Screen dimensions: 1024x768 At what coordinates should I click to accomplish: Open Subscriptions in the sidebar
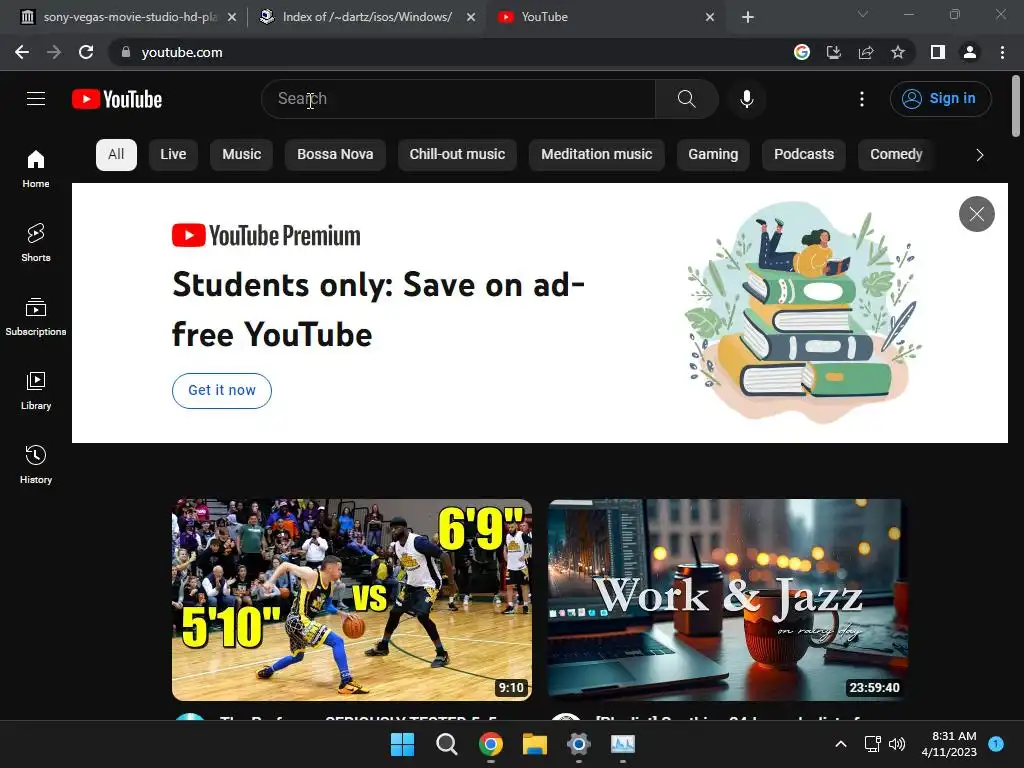[x=36, y=317]
